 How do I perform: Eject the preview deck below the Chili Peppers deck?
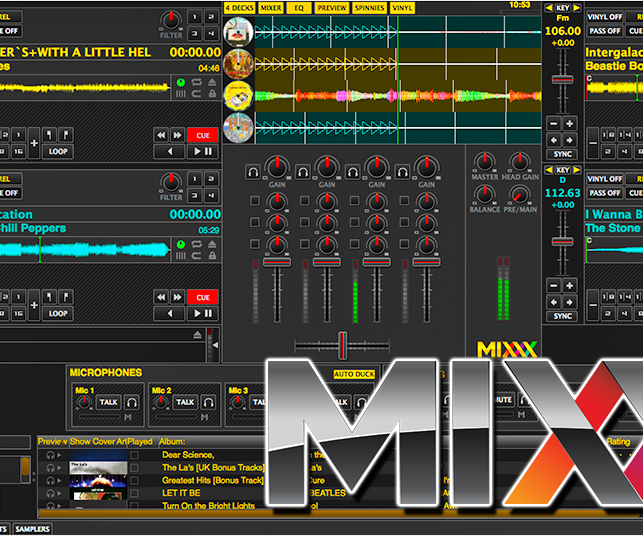pyautogui.click(x=197, y=335)
